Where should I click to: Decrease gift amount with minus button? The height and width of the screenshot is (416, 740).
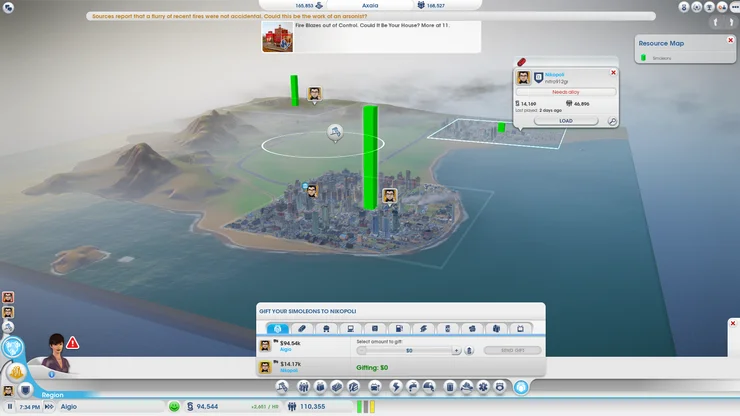pos(362,350)
